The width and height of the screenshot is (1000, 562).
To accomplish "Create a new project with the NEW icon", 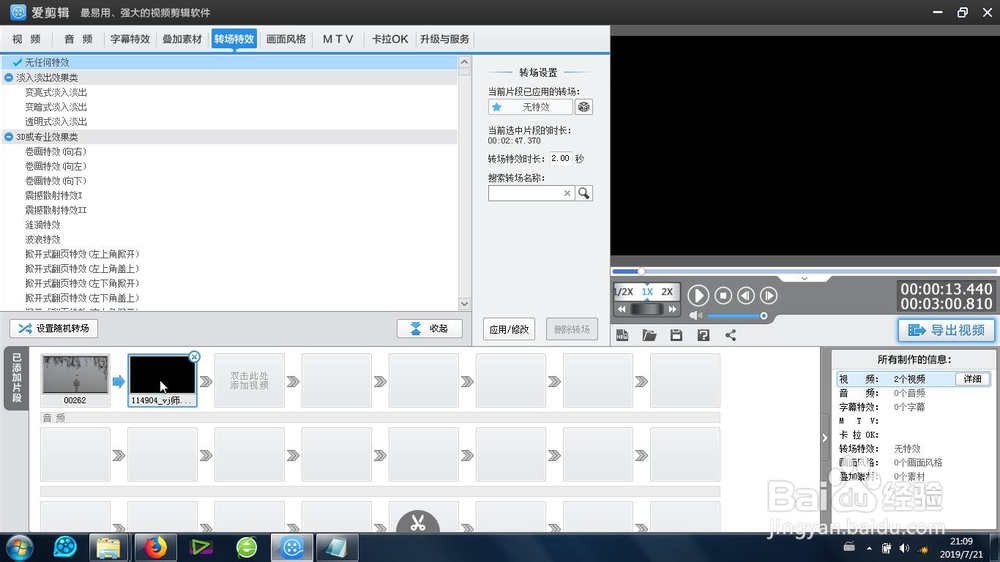I will point(622,336).
